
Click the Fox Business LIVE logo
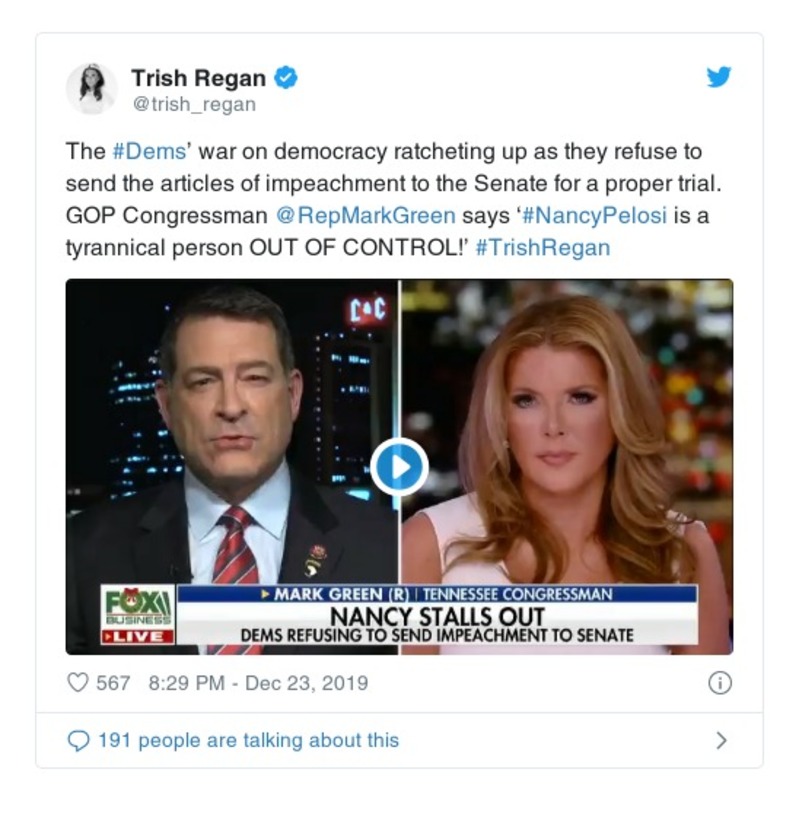tap(138, 614)
